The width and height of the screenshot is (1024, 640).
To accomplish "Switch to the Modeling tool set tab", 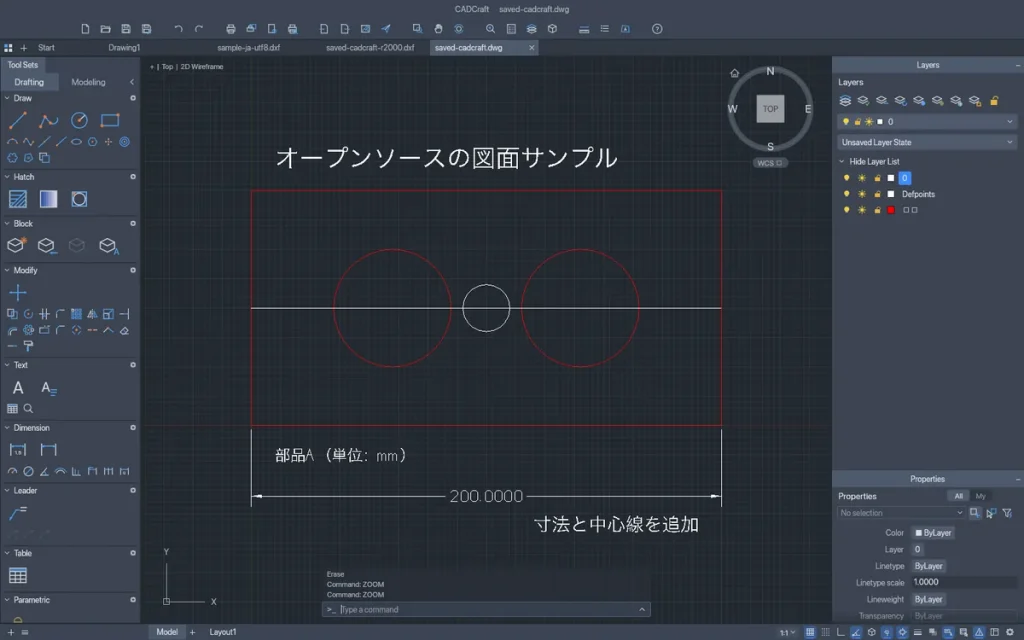I will coord(88,82).
